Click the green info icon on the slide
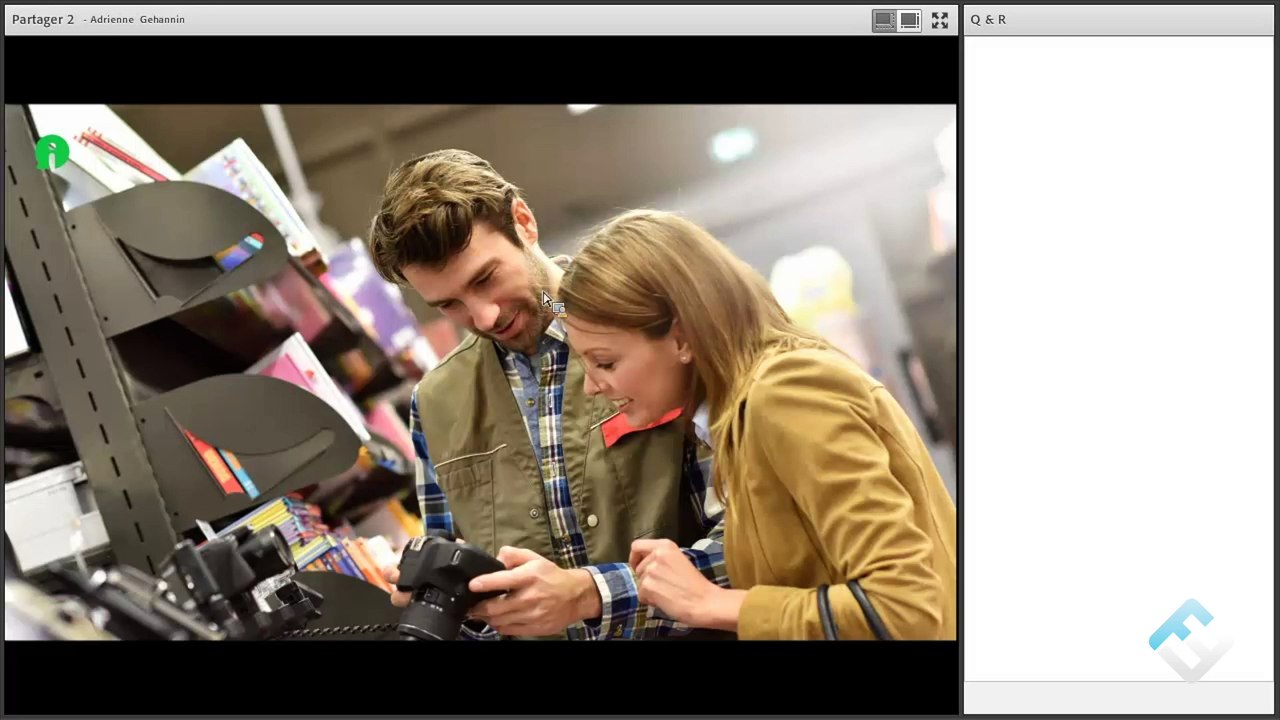Screen dimensions: 1280x720 (52, 152)
